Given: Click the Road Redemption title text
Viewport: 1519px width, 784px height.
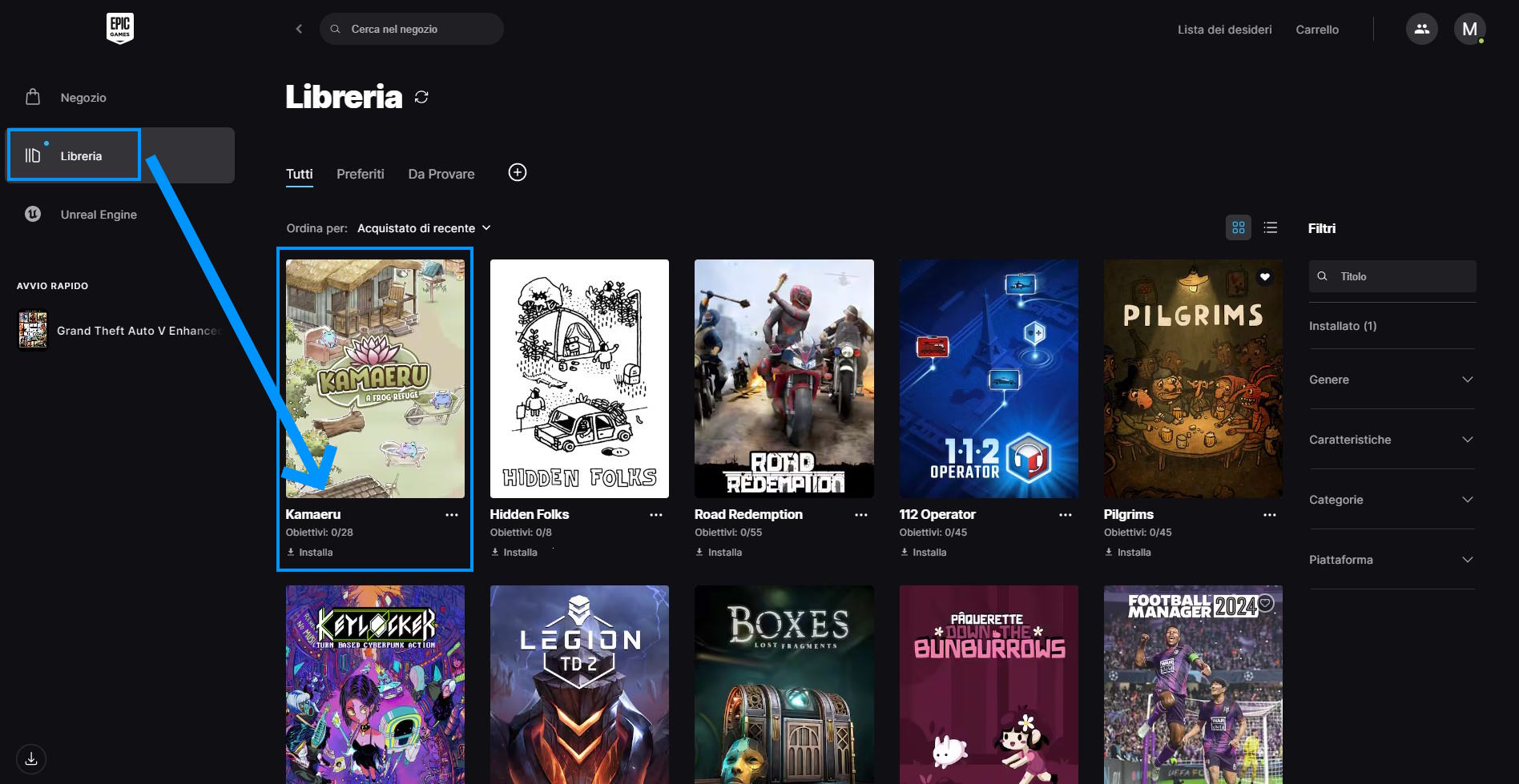Looking at the screenshot, I should (748, 514).
